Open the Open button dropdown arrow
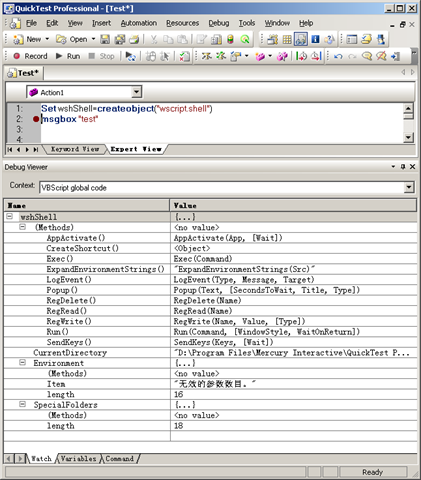 point(93,39)
